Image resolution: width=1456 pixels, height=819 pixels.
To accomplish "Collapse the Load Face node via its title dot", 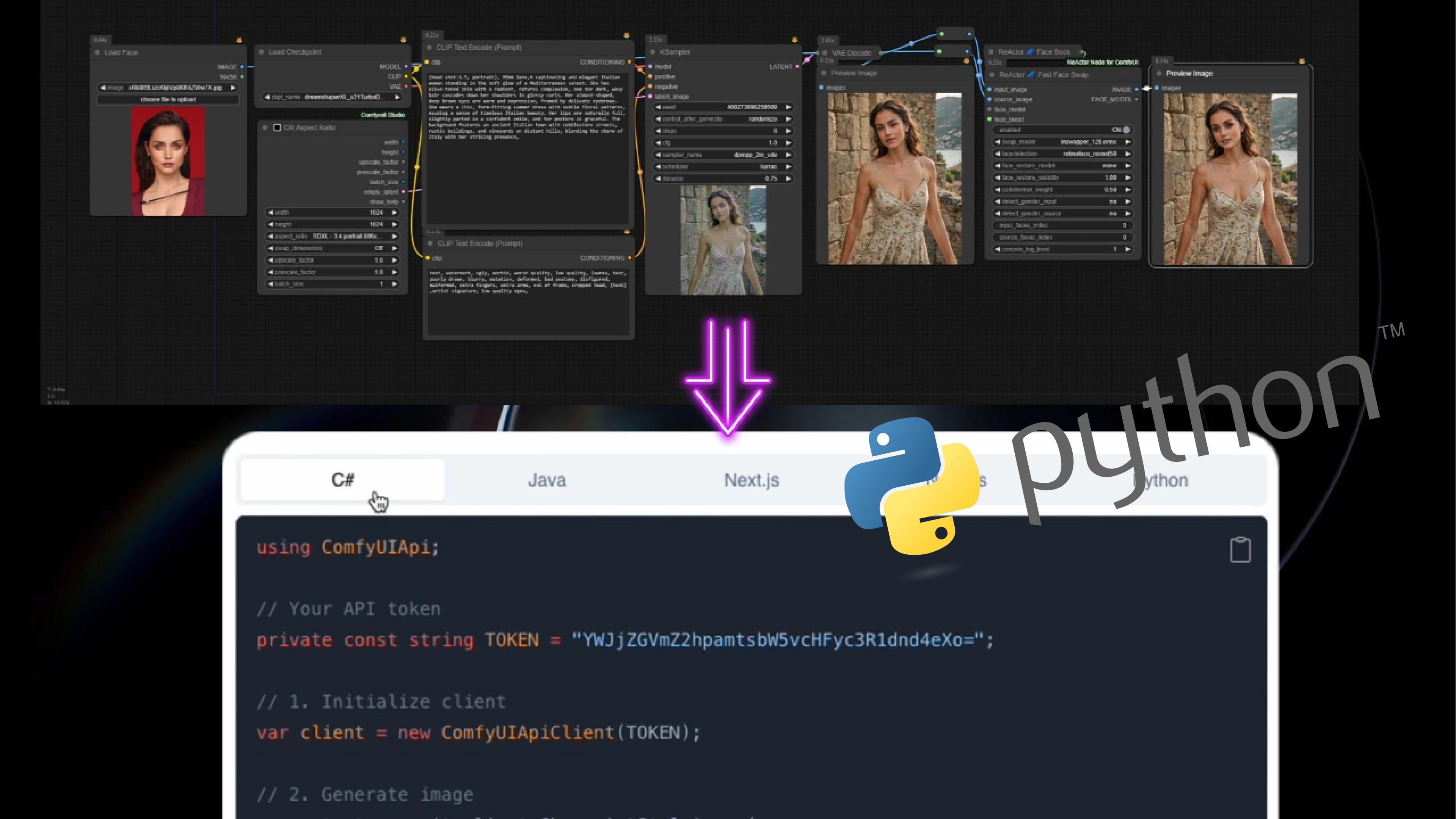I will pos(98,53).
